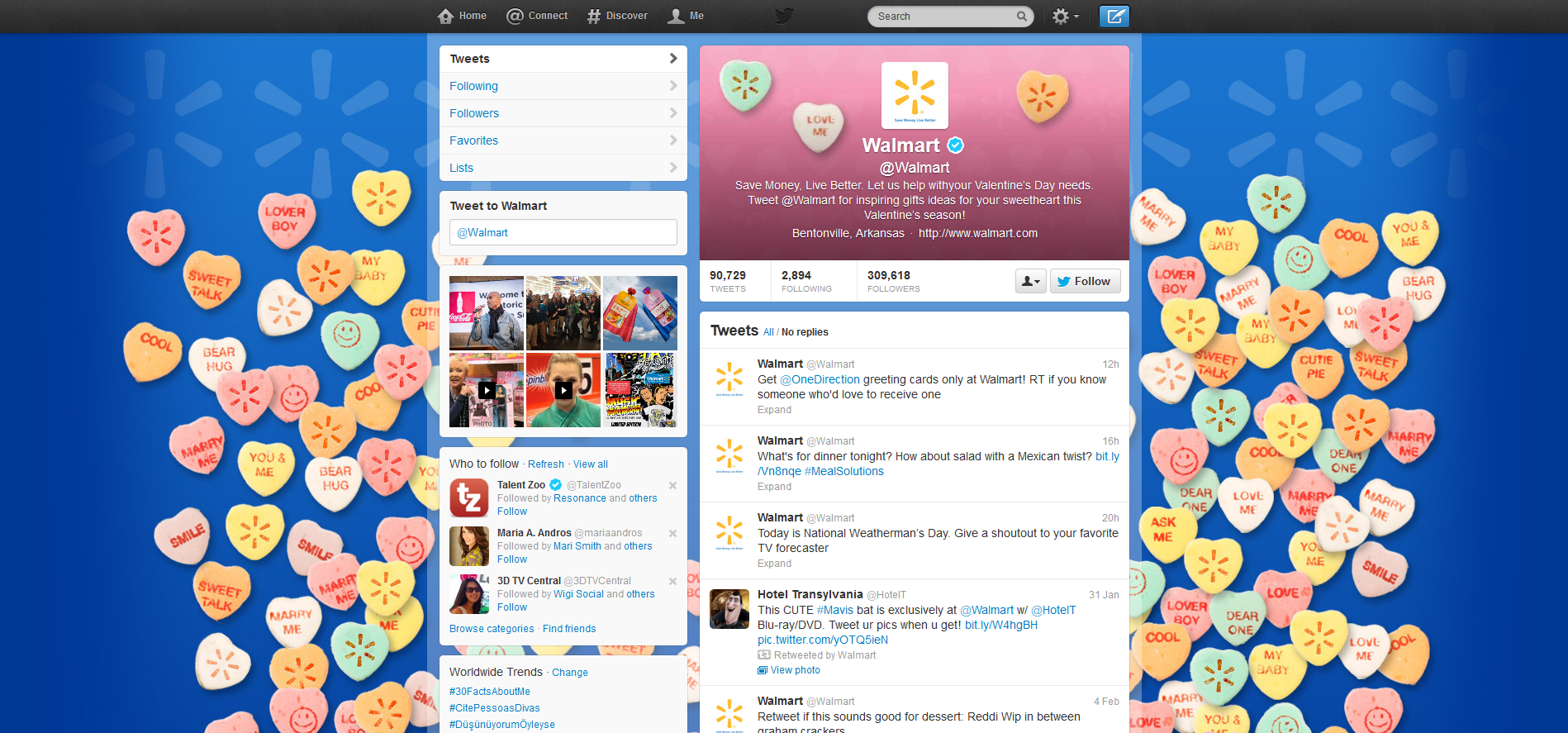Open Connect in top navigation

(x=537, y=16)
